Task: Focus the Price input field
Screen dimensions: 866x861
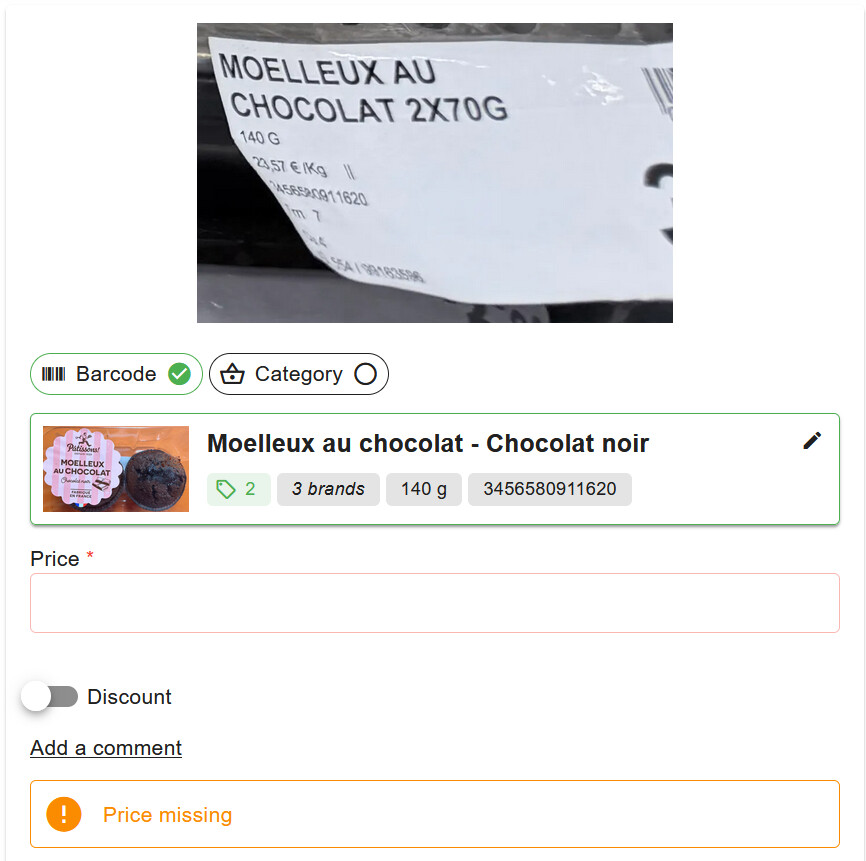Action: pos(435,603)
